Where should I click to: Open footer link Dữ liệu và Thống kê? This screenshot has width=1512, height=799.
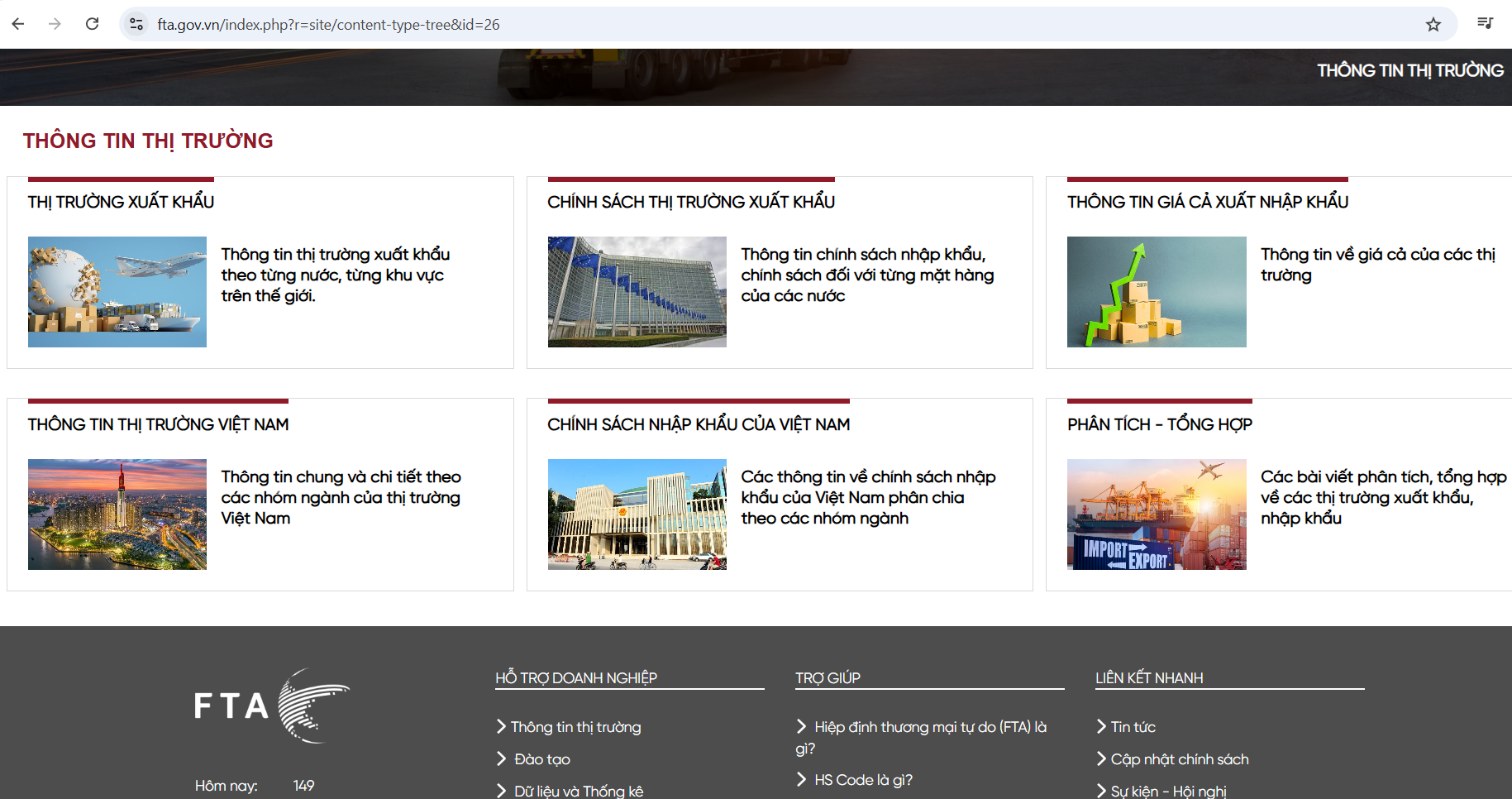click(579, 791)
